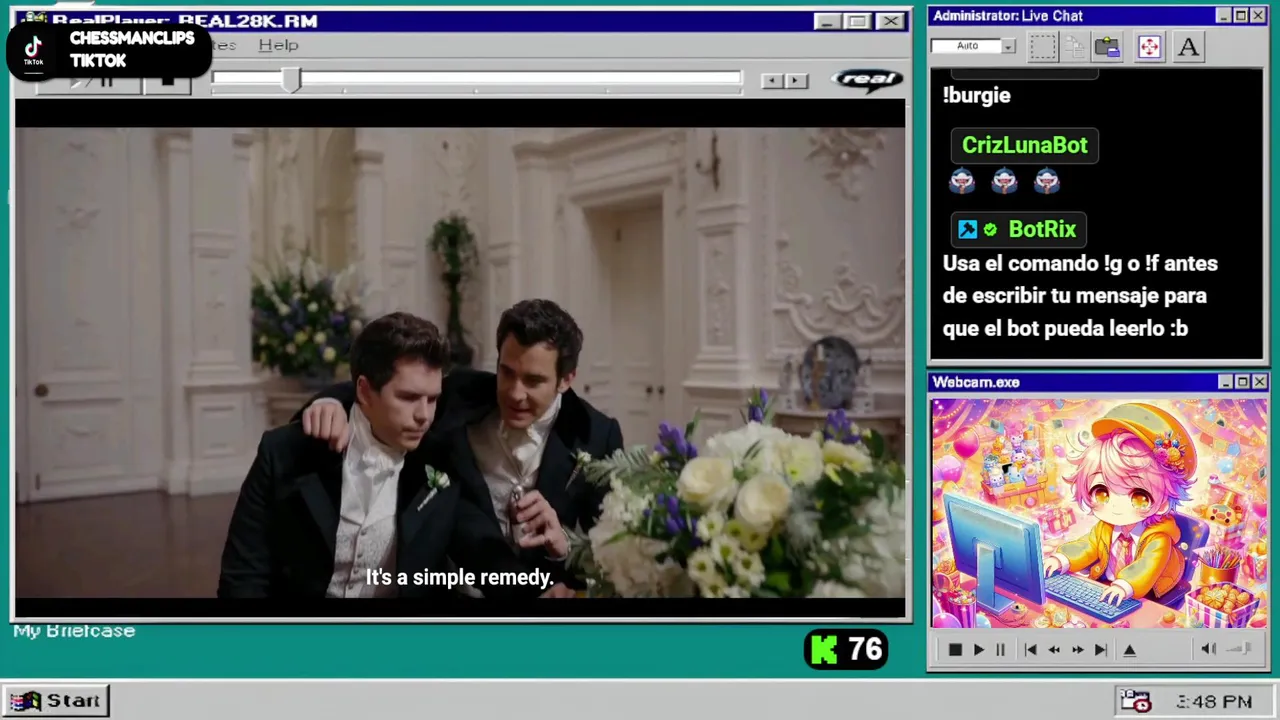The image size is (1280, 720).
Task: Click the CHESSMANCLIPS TIKTOK label
Action: pos(132,49)
